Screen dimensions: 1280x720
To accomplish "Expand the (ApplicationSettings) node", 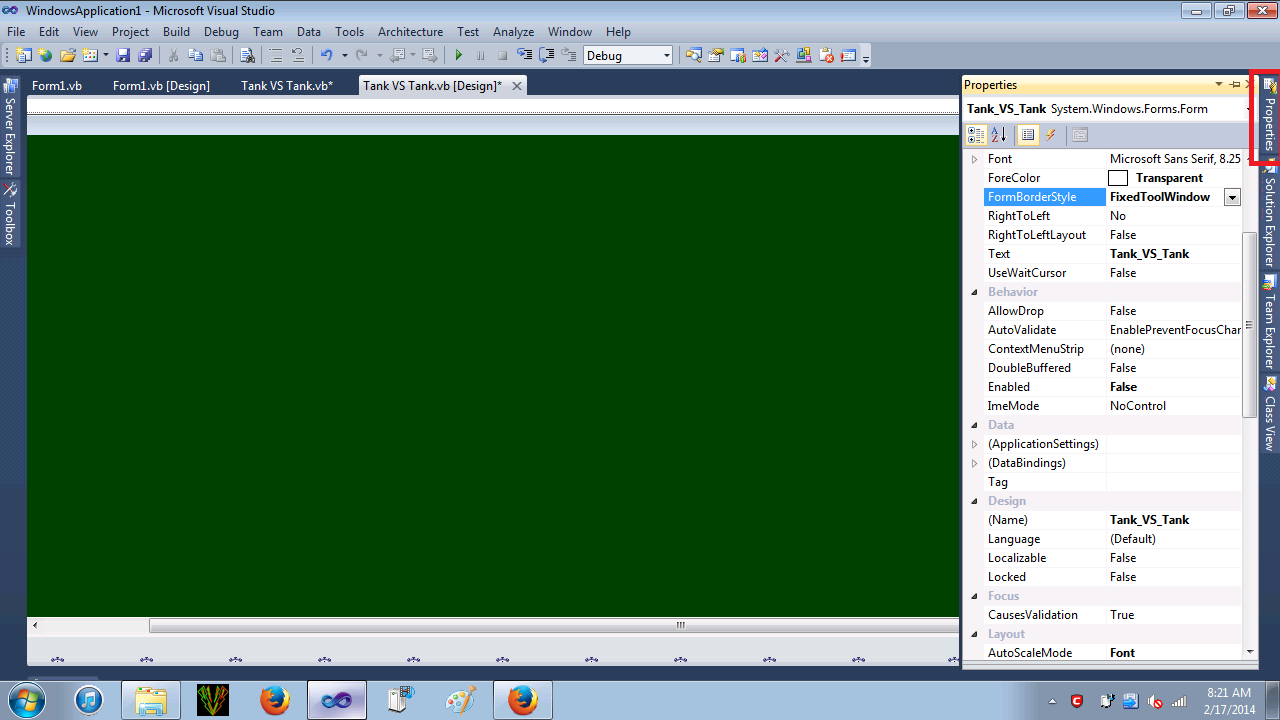I will click(975, 444).
